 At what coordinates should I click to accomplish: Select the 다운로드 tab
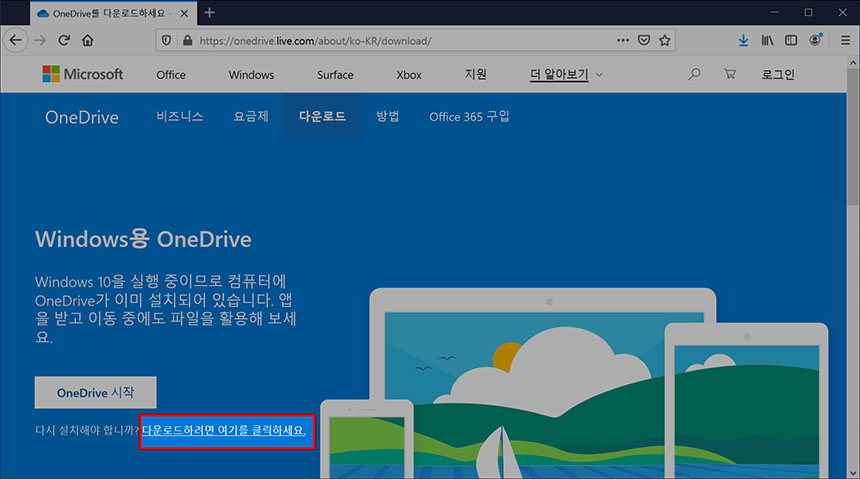[322, 116]
